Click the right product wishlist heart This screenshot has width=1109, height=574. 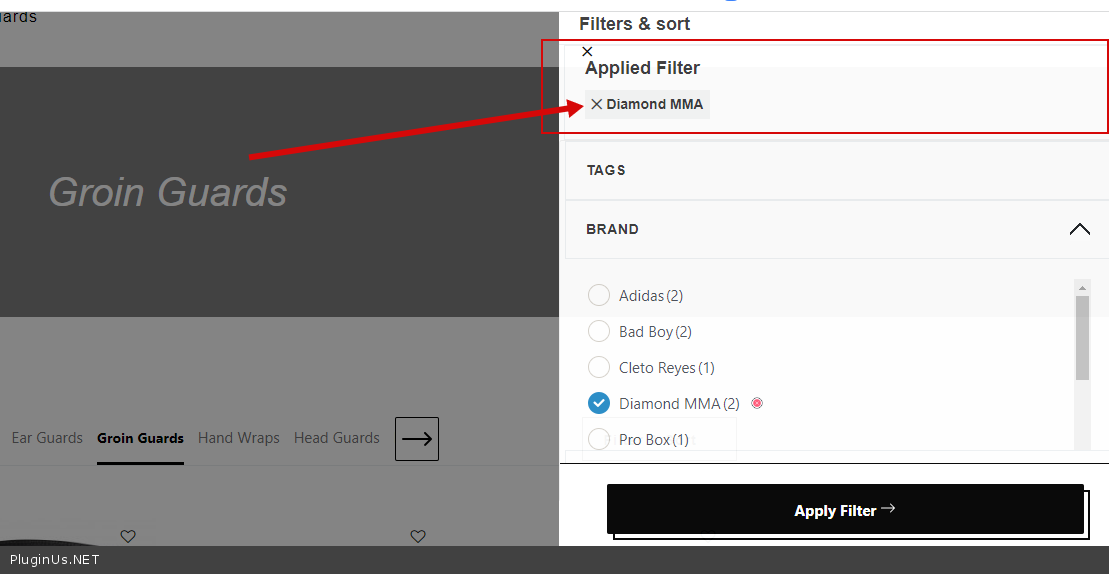[418, 536]
